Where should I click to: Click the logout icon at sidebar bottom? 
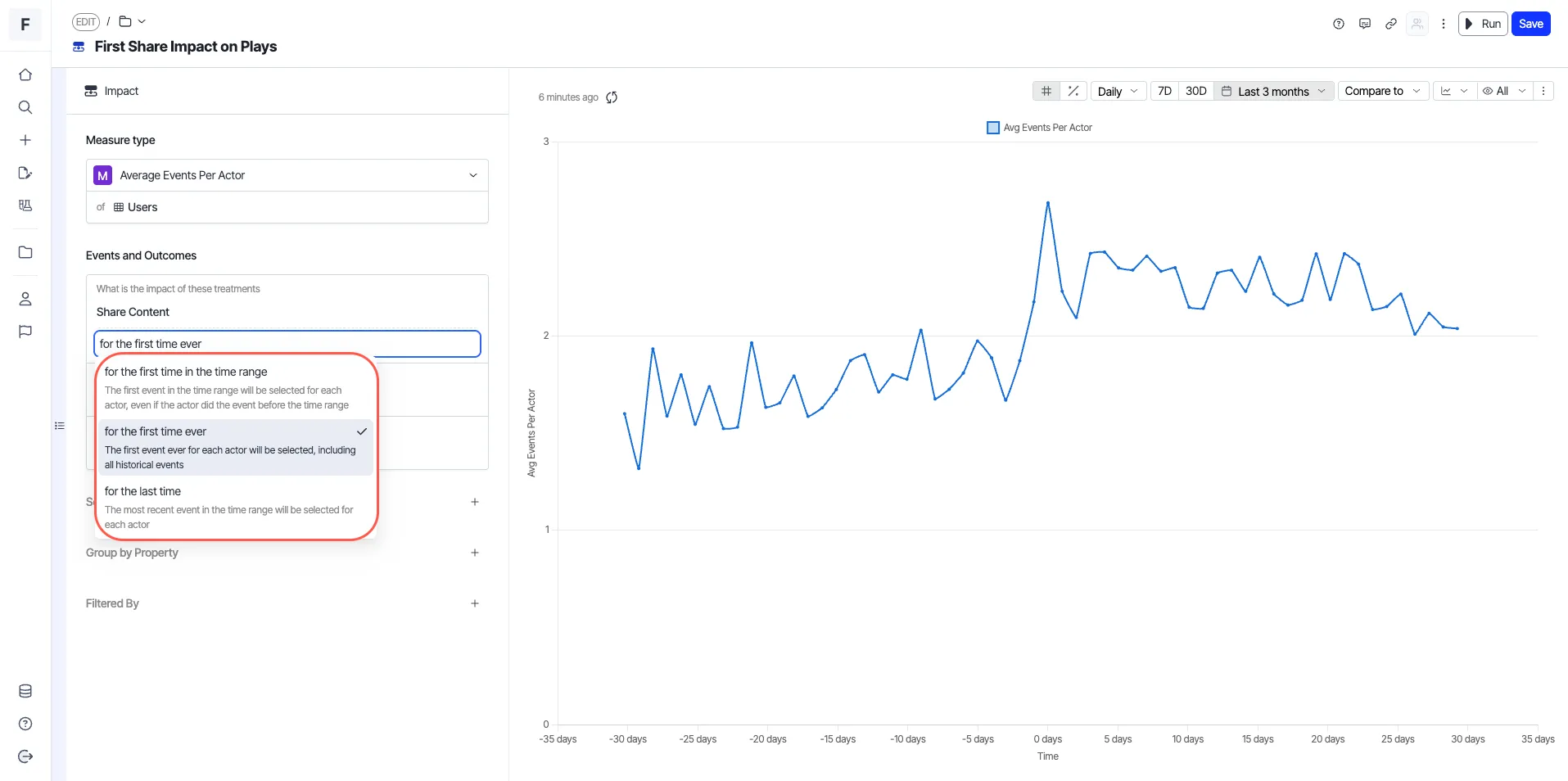pyautogui.click(x=25, y=756)
